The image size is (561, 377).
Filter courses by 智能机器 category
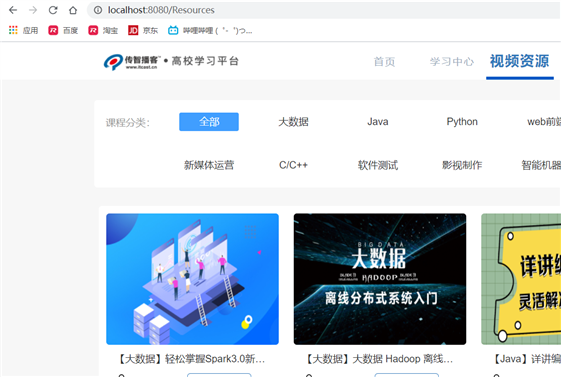click(x=541, y=165)
